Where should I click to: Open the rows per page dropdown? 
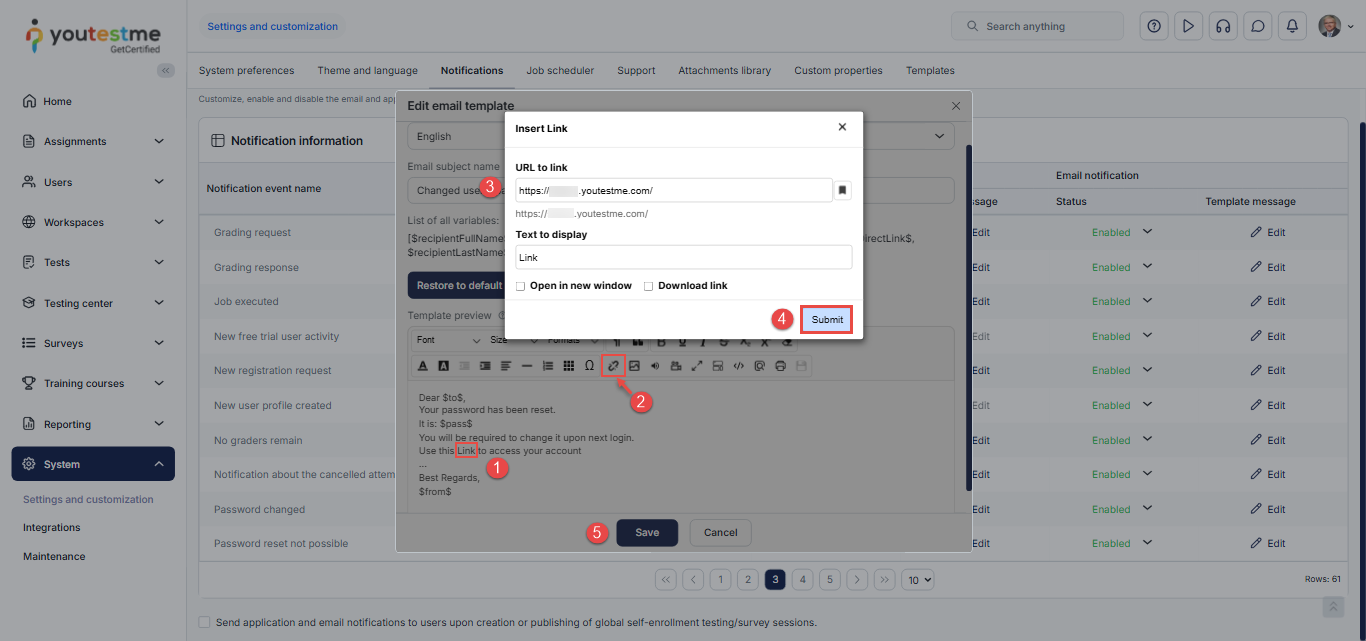click(x=917, y=579)
